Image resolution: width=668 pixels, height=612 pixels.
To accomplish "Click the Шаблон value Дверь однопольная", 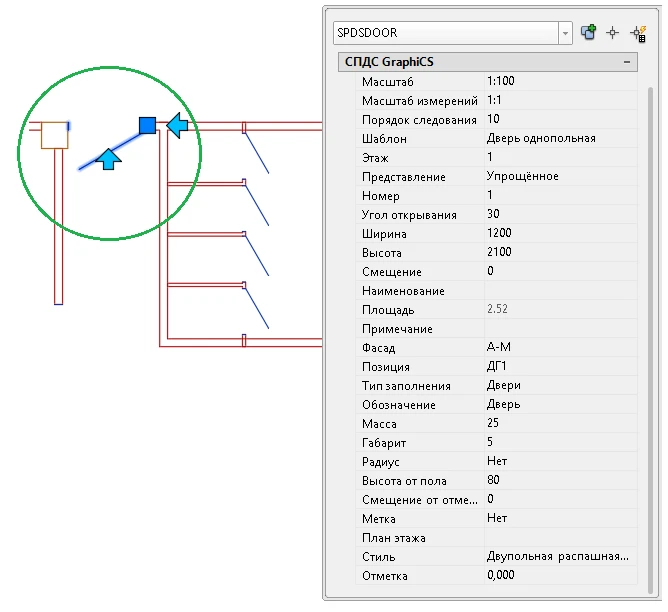I will pyautogui.click(x=560, y=138).
